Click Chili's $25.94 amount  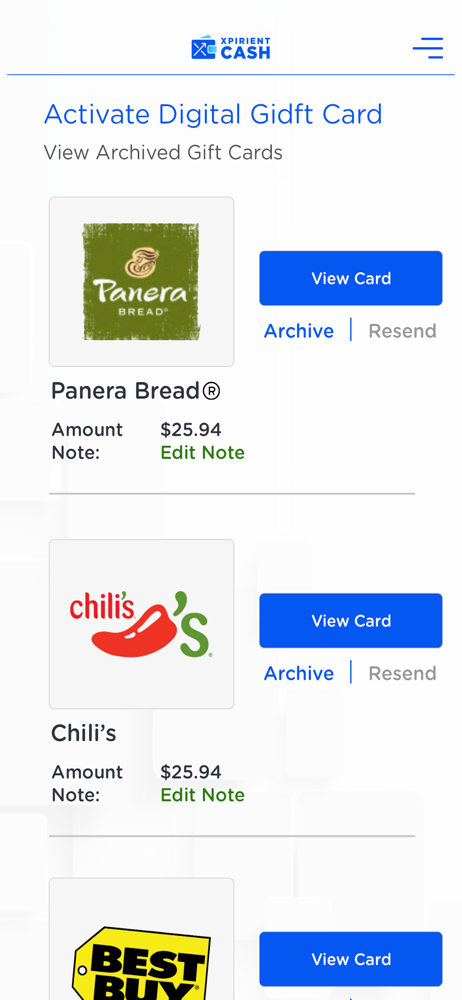pos(191,772)
